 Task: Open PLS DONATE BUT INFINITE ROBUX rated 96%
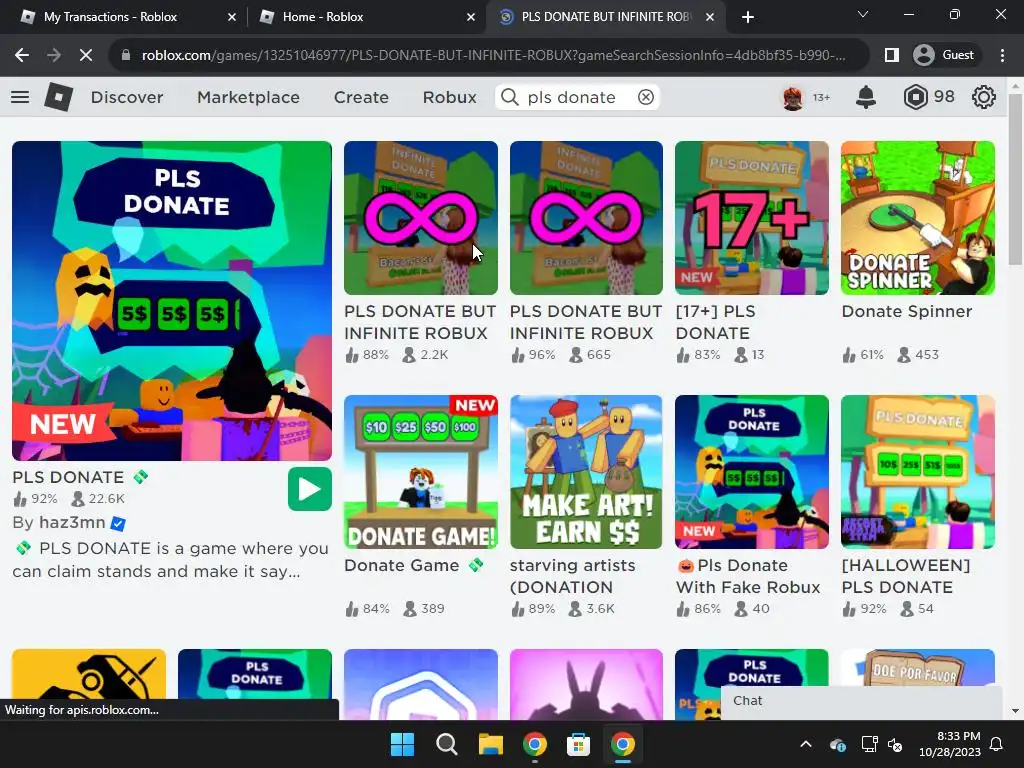point(586,218)
